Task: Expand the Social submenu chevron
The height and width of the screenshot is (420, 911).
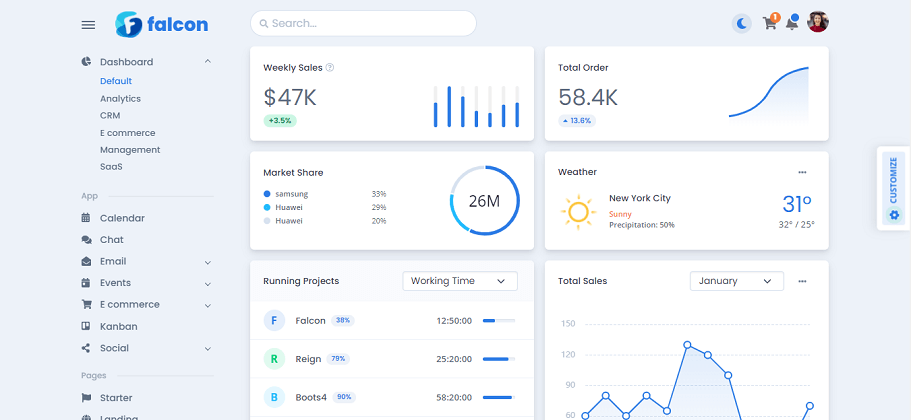Action: (x=207, y=349)
